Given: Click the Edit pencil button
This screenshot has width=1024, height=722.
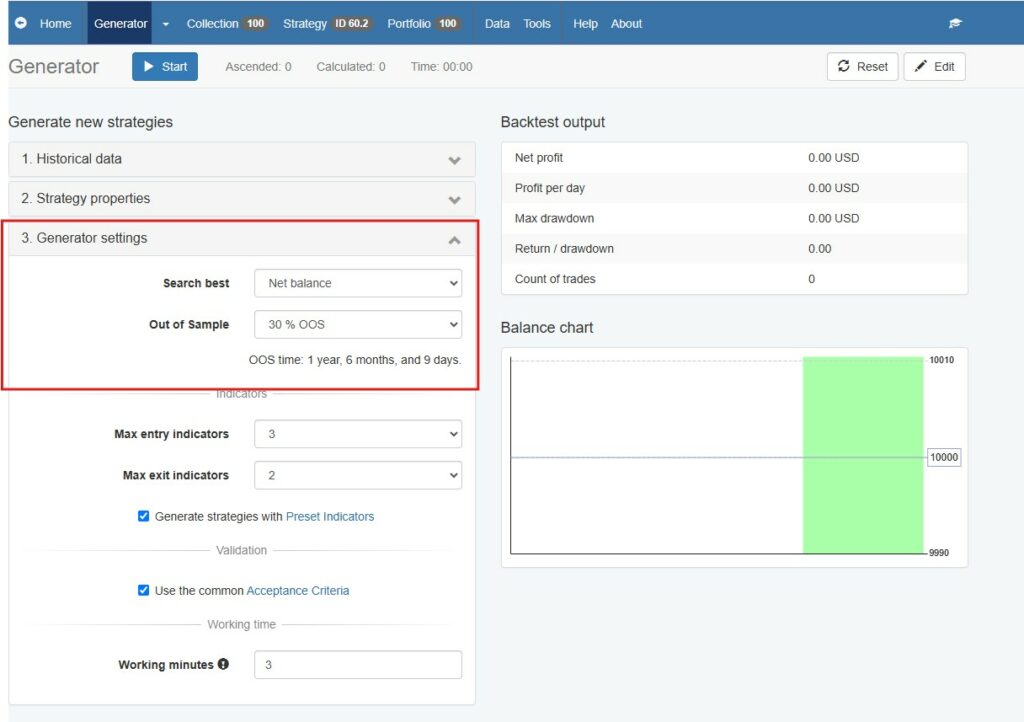Looking at the screenshot, I should [x=934, y=66].
